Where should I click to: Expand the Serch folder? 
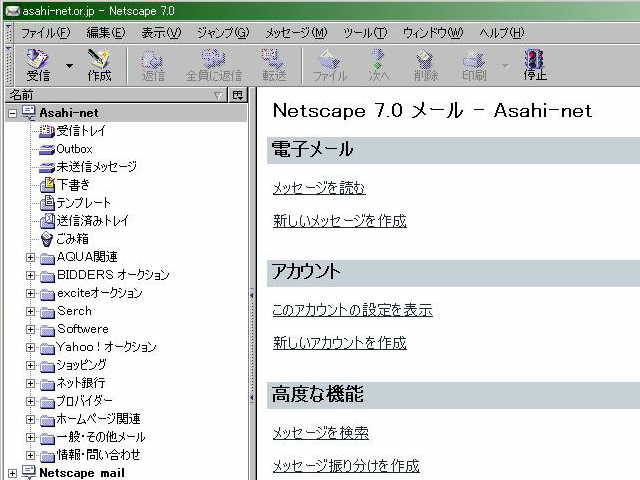click(x=30, y=311)
